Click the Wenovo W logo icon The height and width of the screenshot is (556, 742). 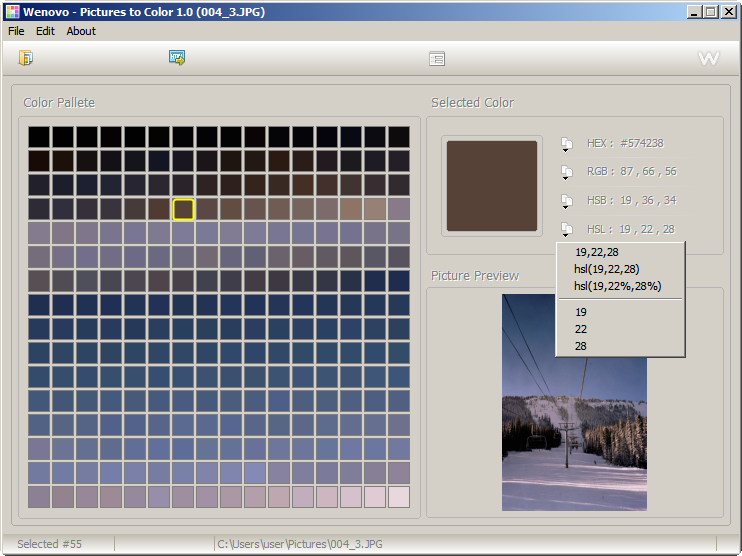click(708, 58)
